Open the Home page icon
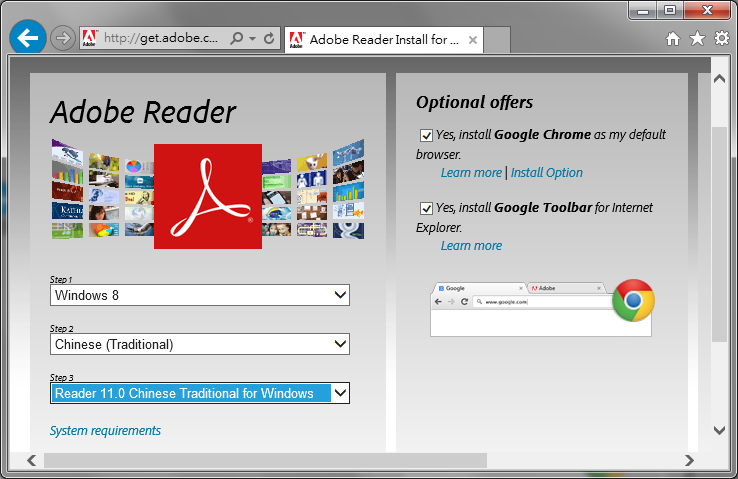 pos(673,39)
